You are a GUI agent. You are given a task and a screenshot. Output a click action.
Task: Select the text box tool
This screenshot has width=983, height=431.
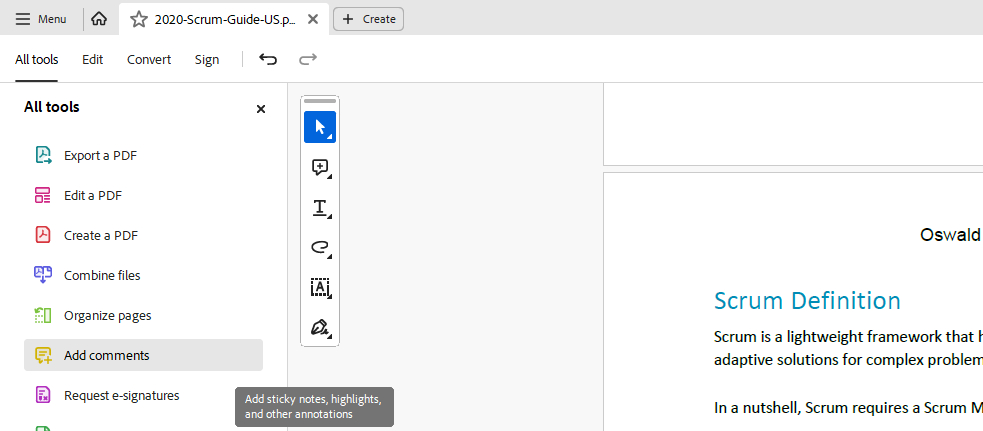click(320, 288)
